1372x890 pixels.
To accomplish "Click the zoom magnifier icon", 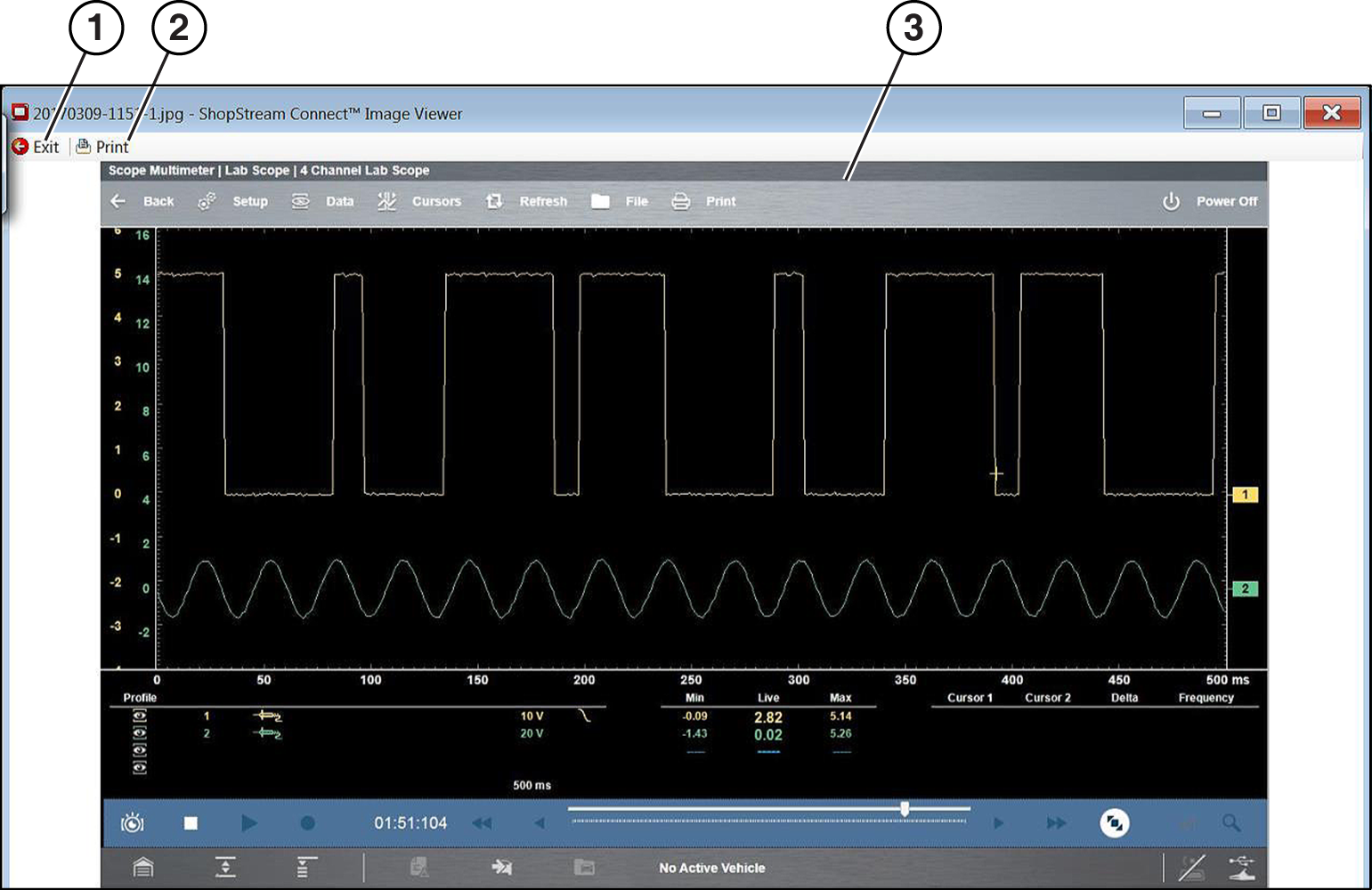I will pyautogui.click(x=1231, y=823).
